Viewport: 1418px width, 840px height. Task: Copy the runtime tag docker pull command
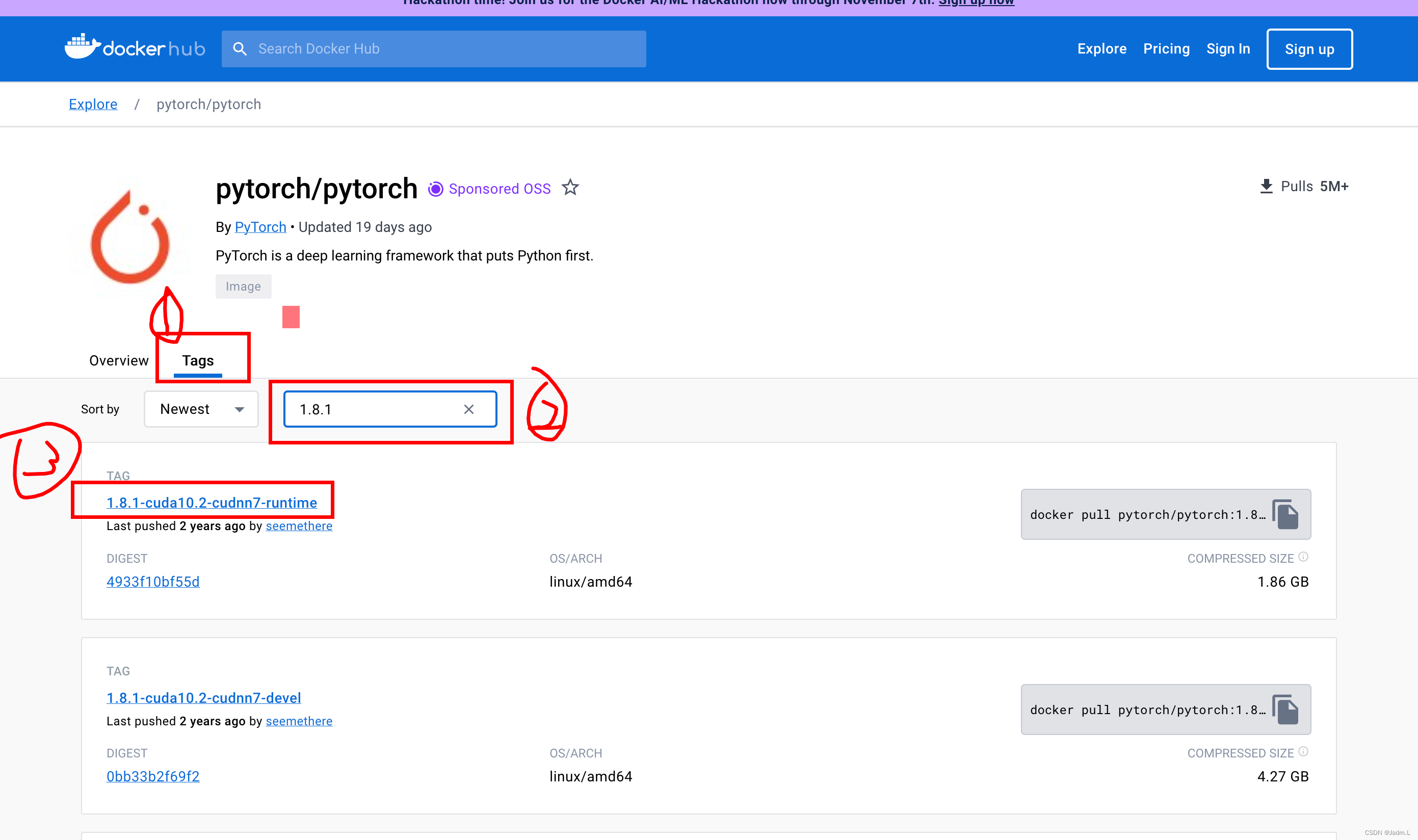(1285, 514)
